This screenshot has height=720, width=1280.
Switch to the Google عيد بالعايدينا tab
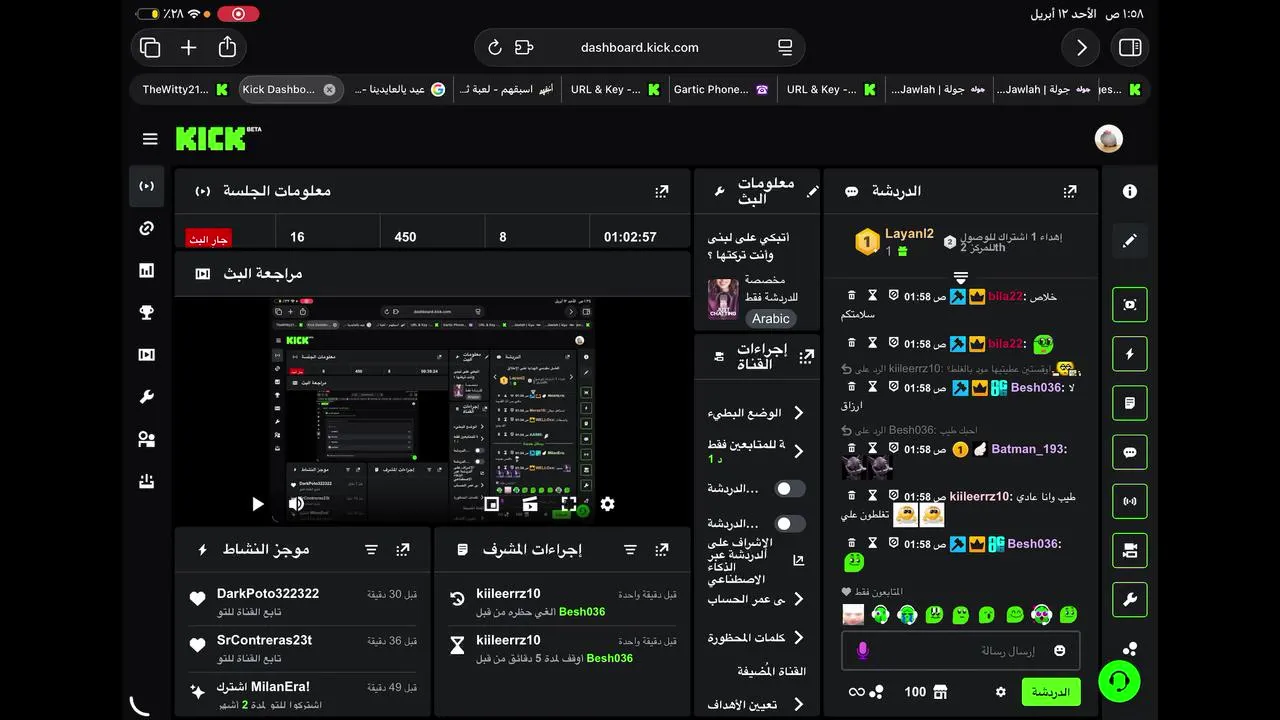point(400,89)
